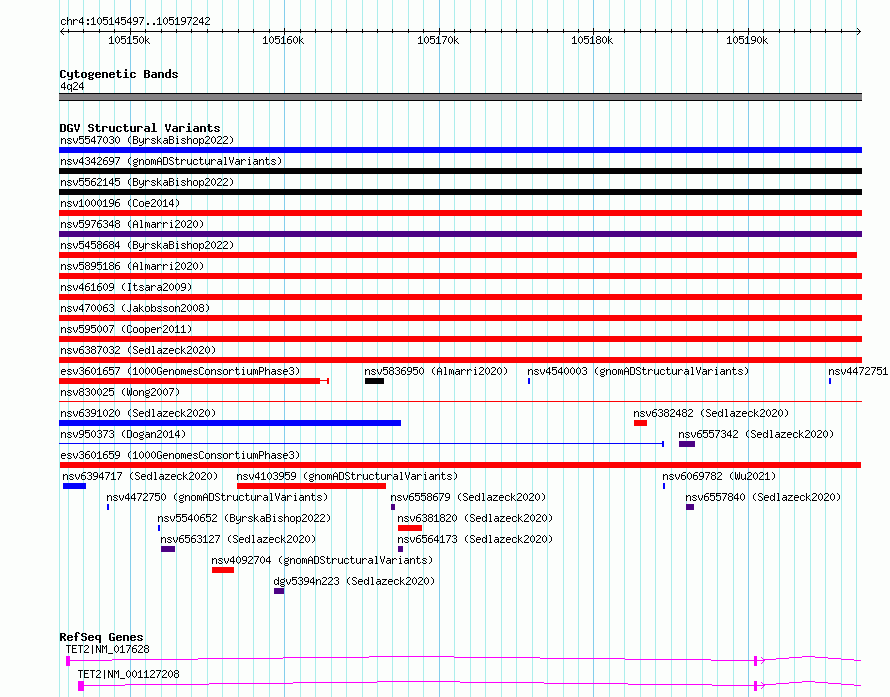Select the TET2|NM_001127208 transcript label
The width and height of the screenshot is (890, 697).
click(x=128, y=674)
